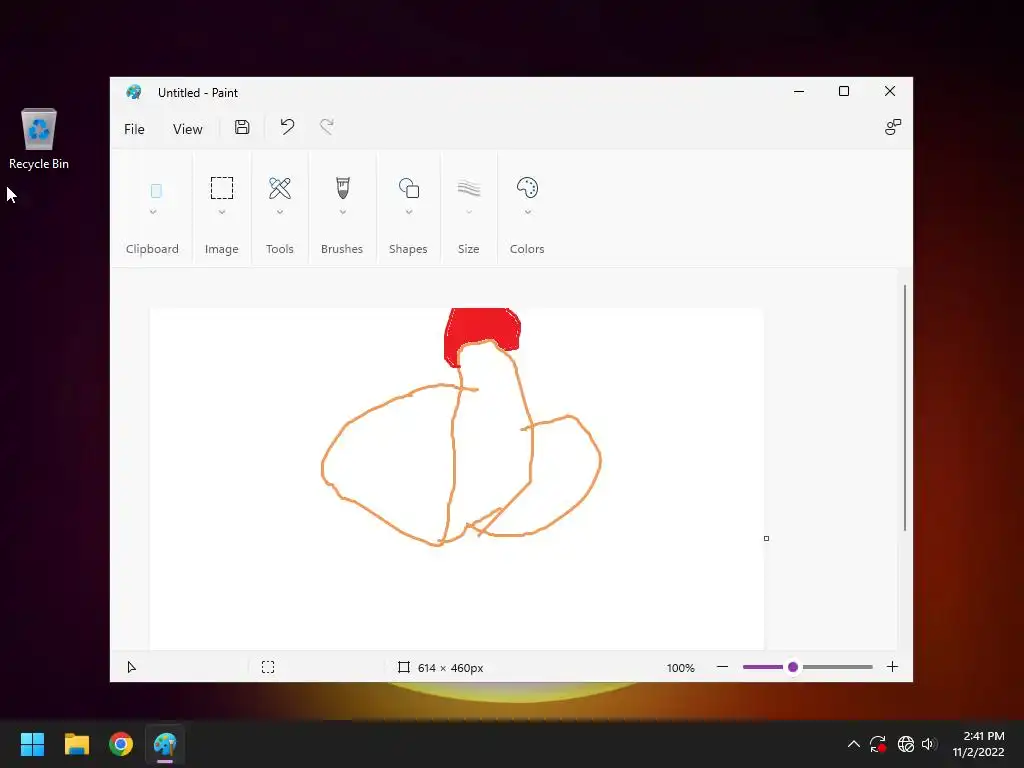Minimize the Paint window
Image resolution: width=1024 pixels, height=768 pixels.
(799, 91)
